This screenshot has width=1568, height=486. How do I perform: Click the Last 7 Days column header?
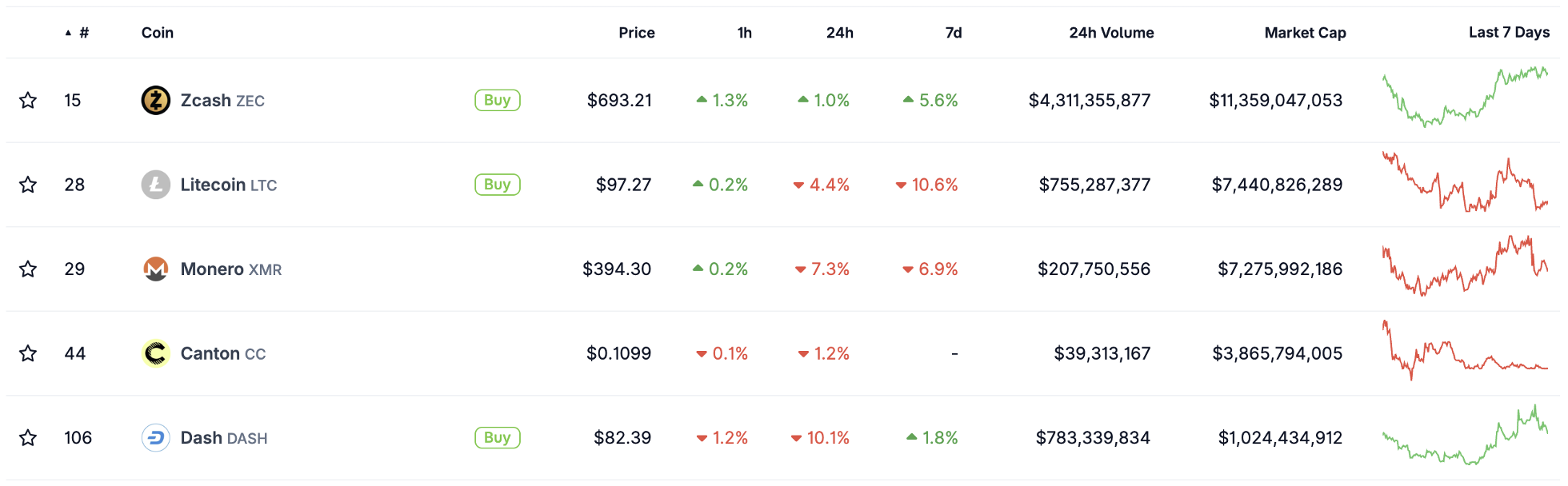[x=1507, y=33]
